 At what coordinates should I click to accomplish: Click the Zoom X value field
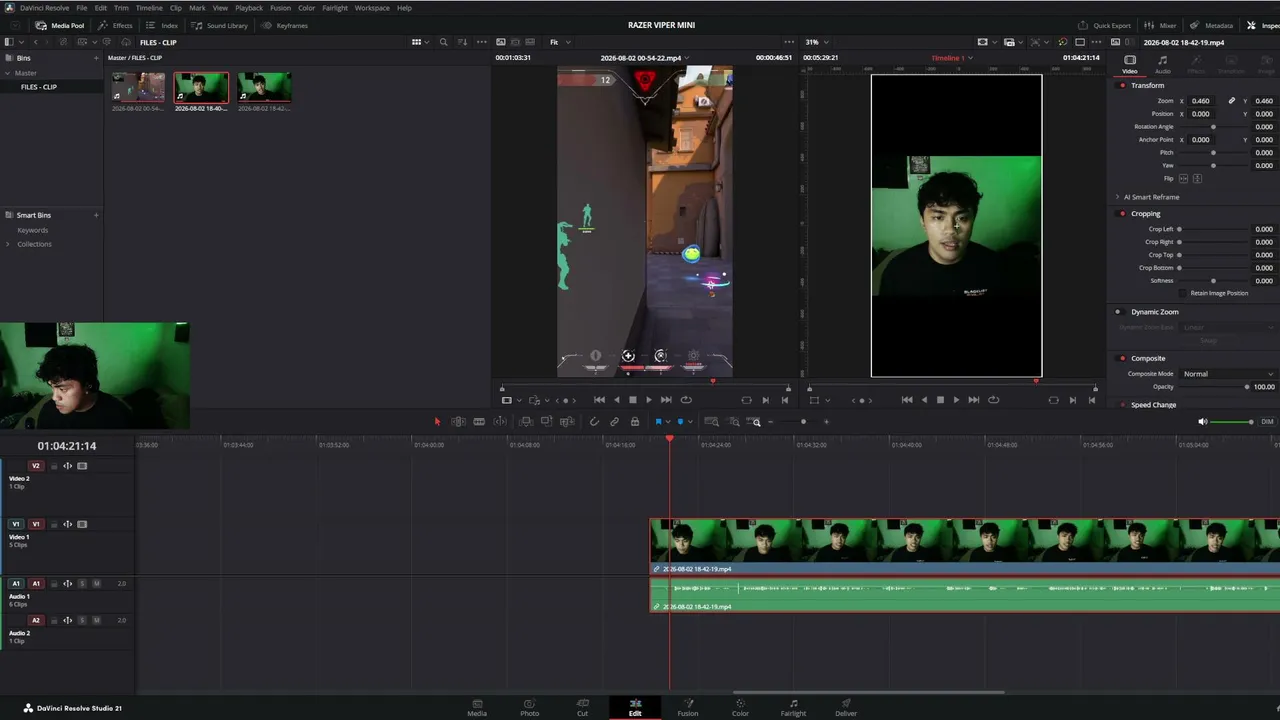pos(1203,101)
